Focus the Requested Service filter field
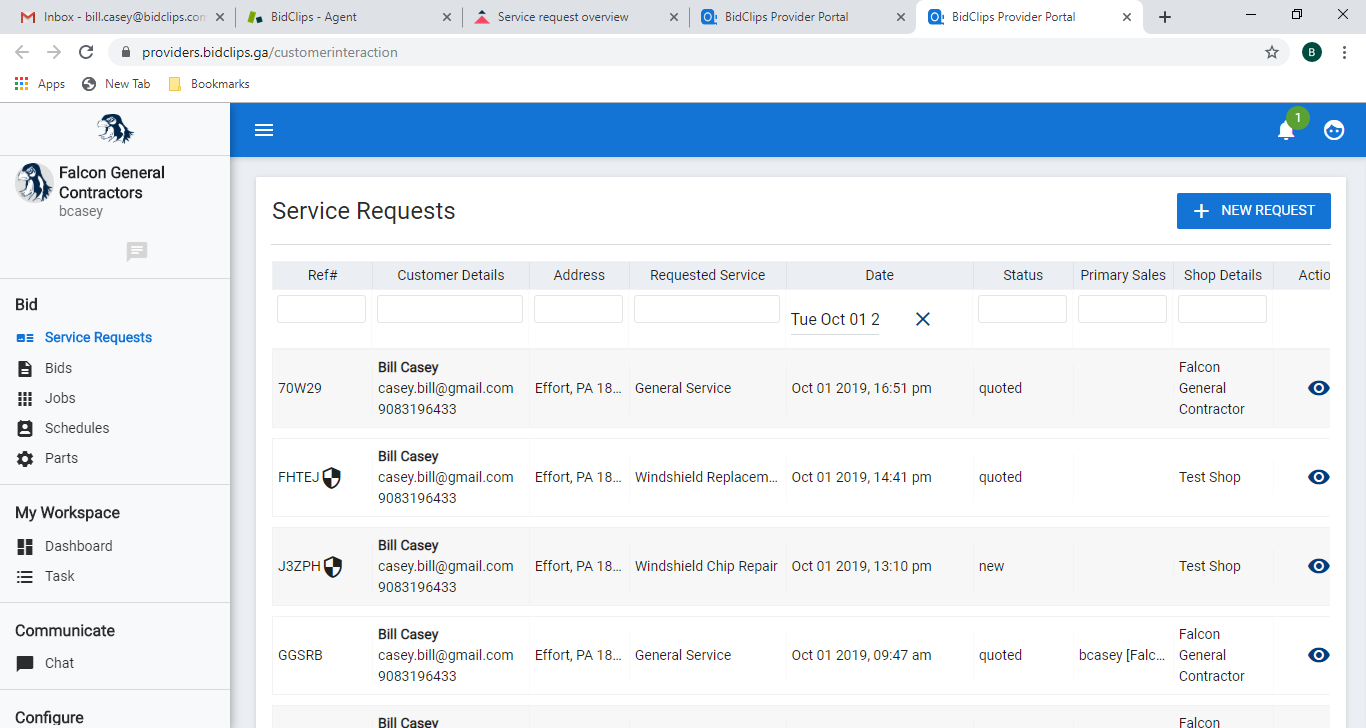This screenshot has width=1366, height=728. click(707, 309)
